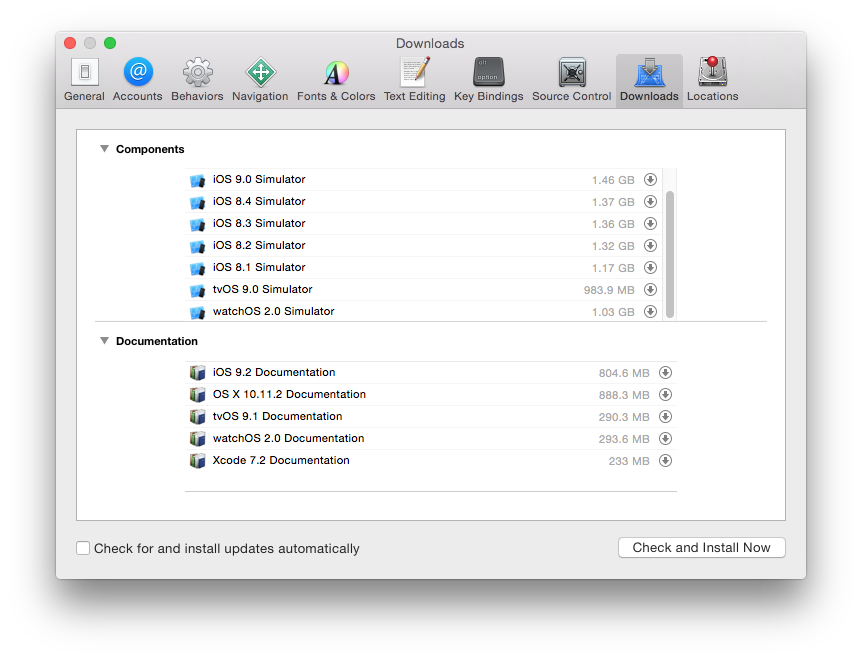
Task: Select OS X 10.11.2 Documentation row
Action: click(431, 395)
